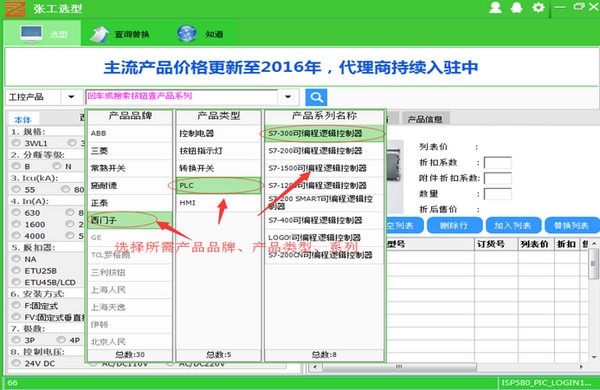
Task: Choose 上海人民 in product brand list
Action: click(x=130, y=290)
